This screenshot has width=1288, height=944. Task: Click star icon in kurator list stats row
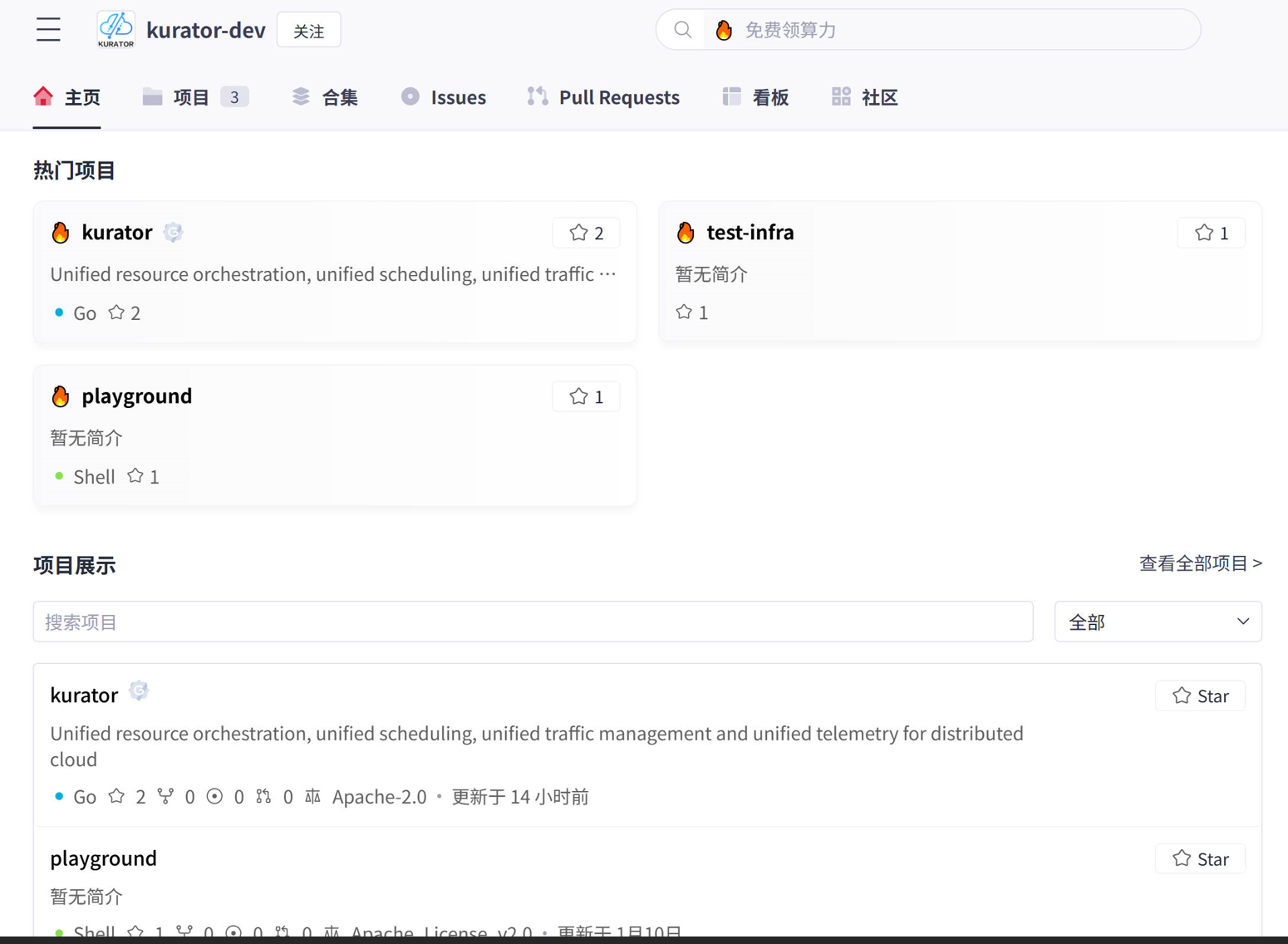tap(116, 796)
